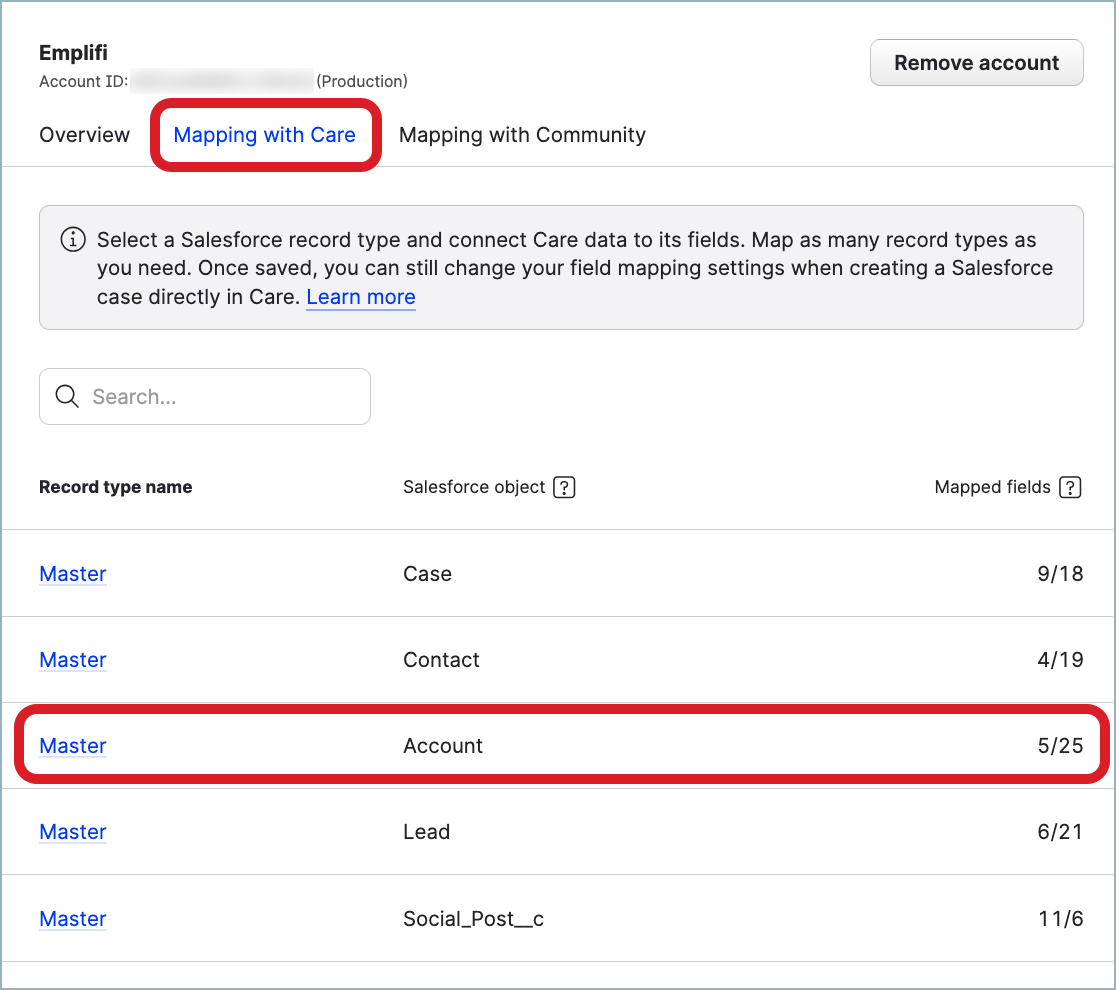
Task: Click the info icon in the notice banner
Action: (73, 239)
